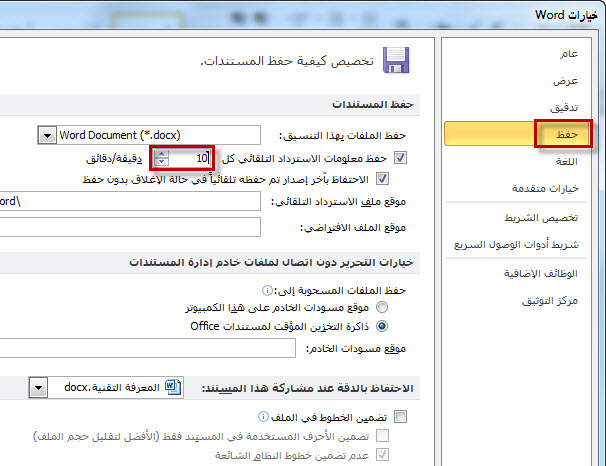The image size is (606, 466).
Task: Click the حفظ المستندات section header text
Action: [373, 105]
